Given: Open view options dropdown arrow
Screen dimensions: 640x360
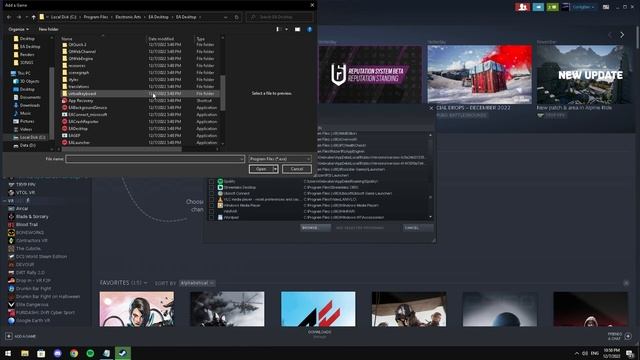Looking at the screenshot, I should tap(286, 29).
